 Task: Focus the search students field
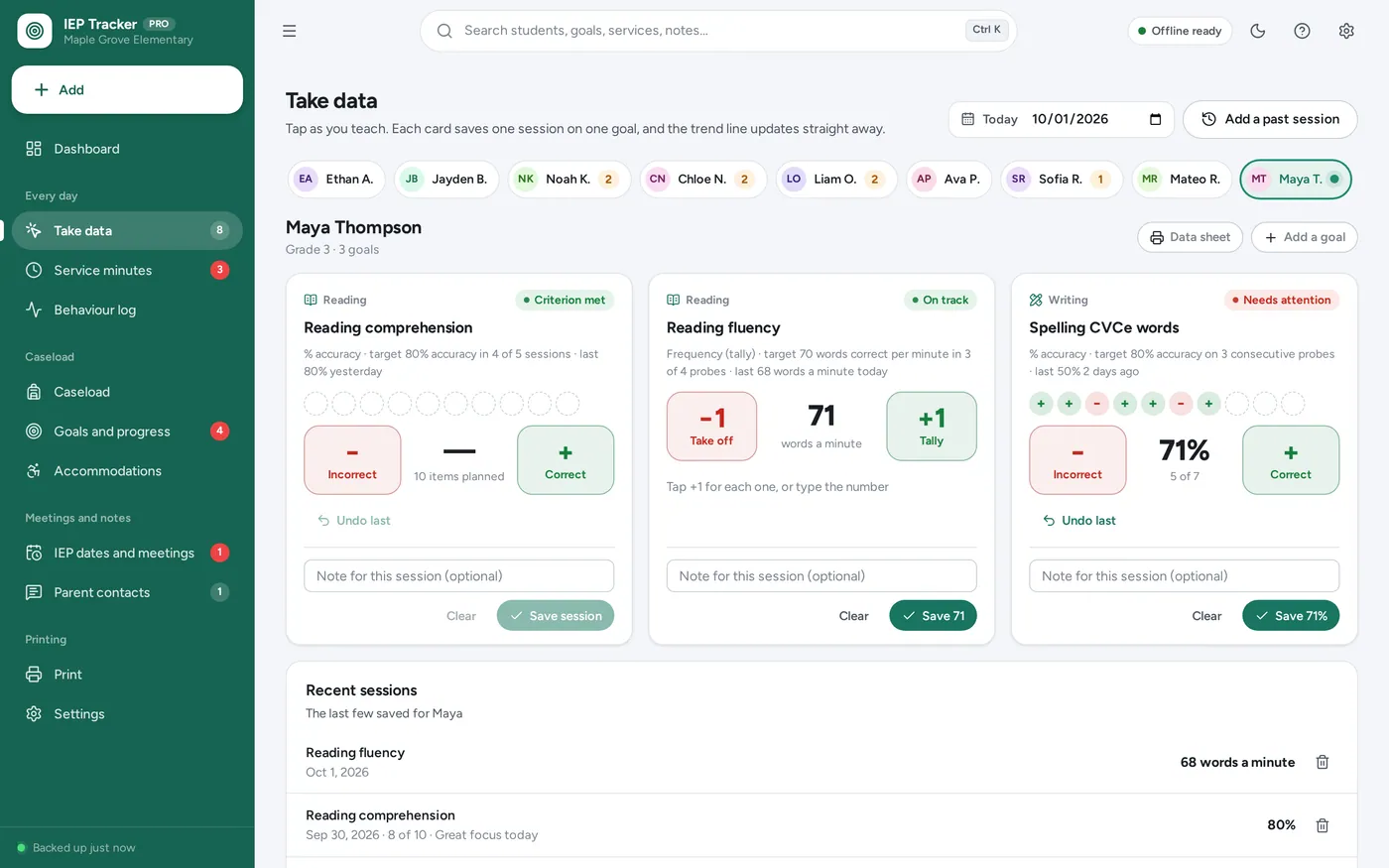point(718,31)
